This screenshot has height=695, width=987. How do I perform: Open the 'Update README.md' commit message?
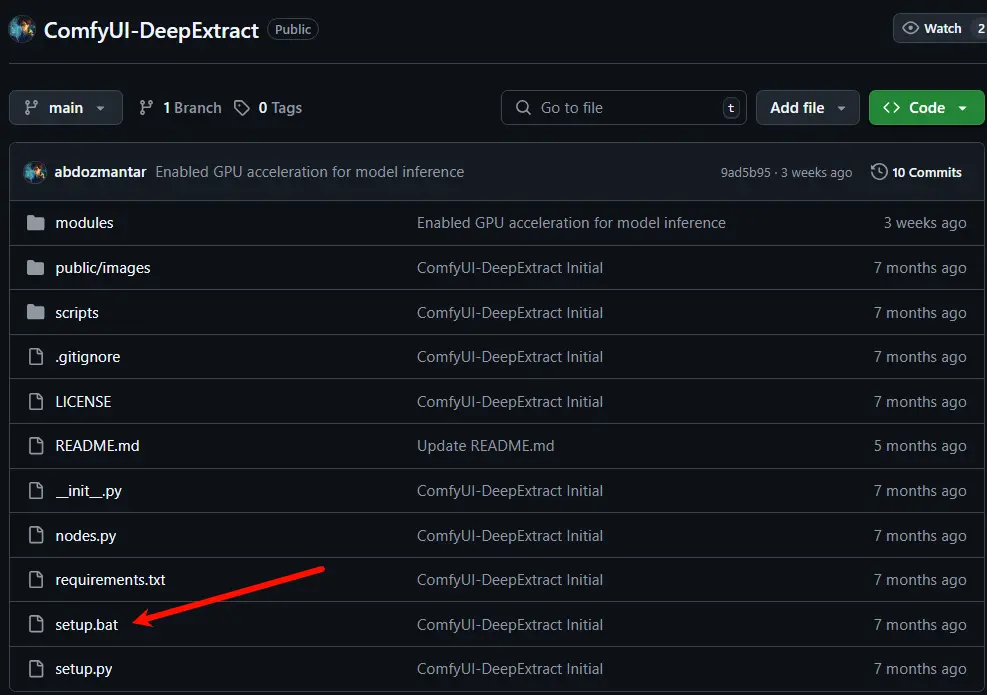click(x=485, y=446)
